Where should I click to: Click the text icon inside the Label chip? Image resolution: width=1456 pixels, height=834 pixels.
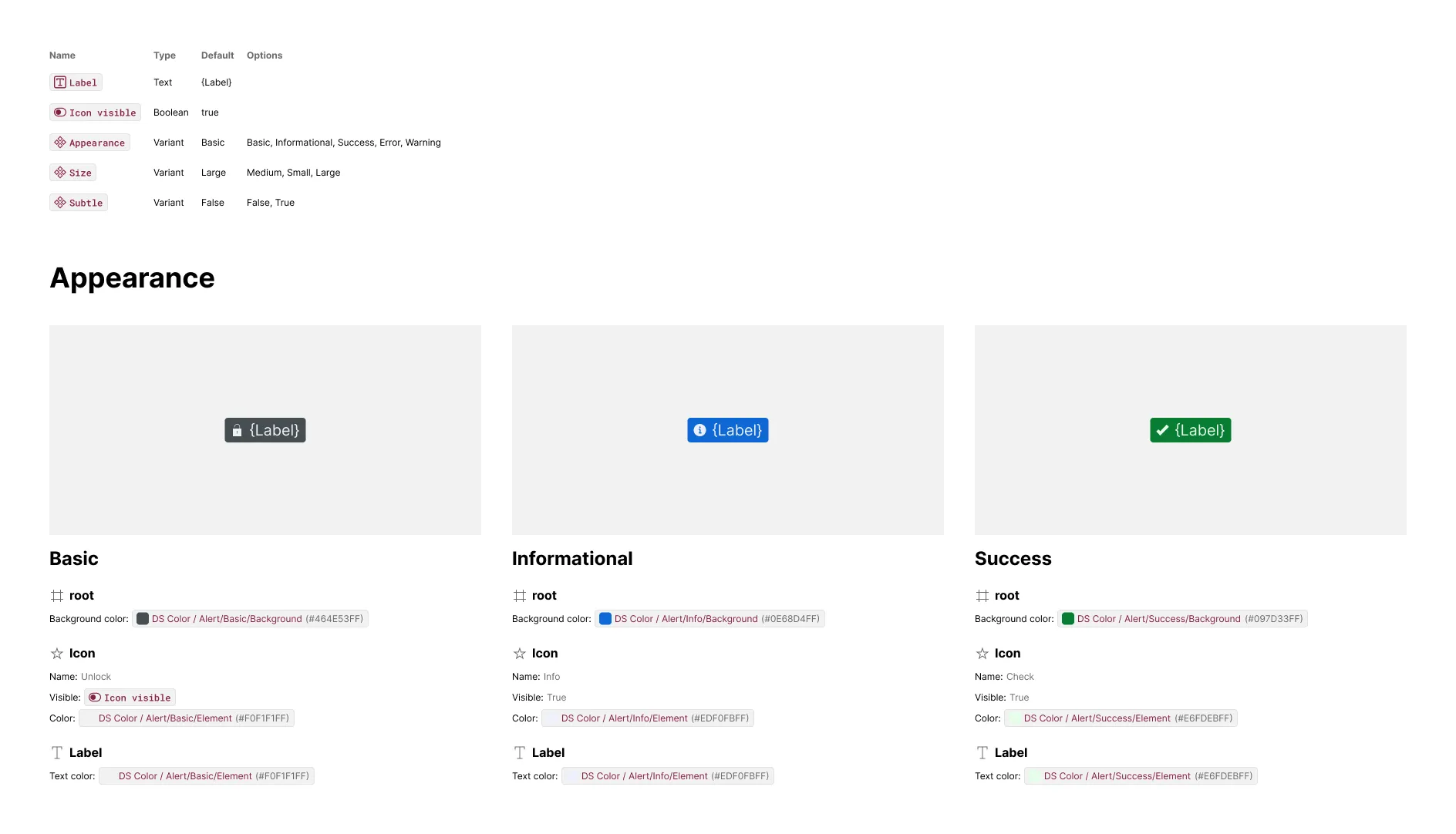coord(60,82)
